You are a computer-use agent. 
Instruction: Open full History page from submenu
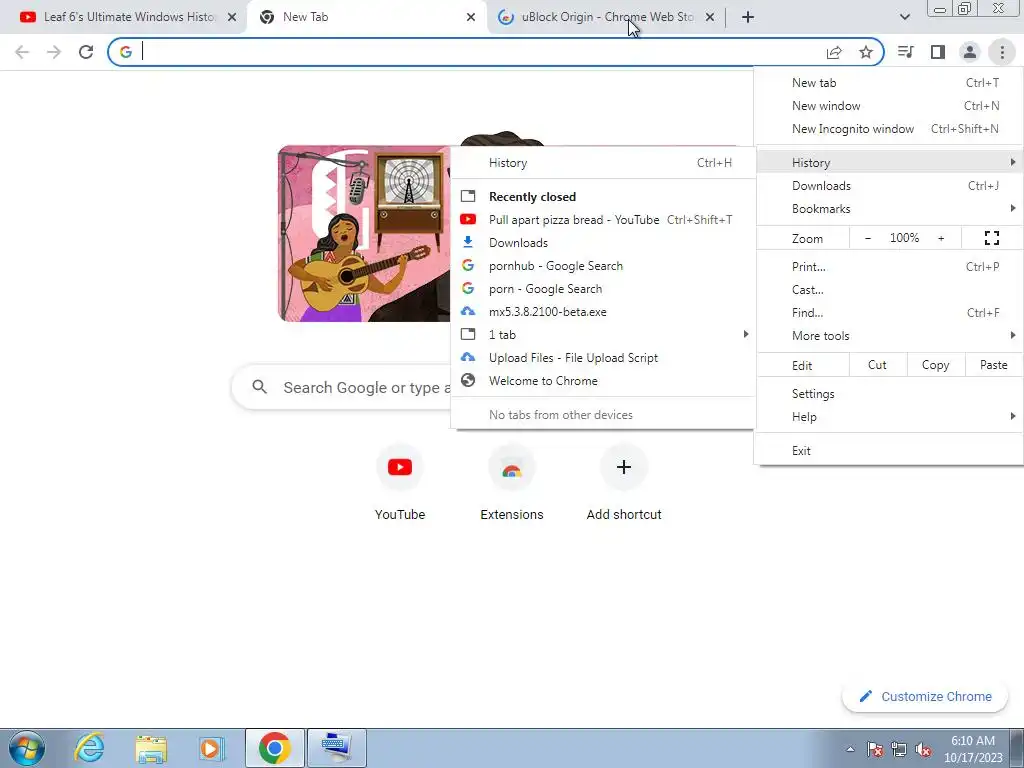coord(602,163)
